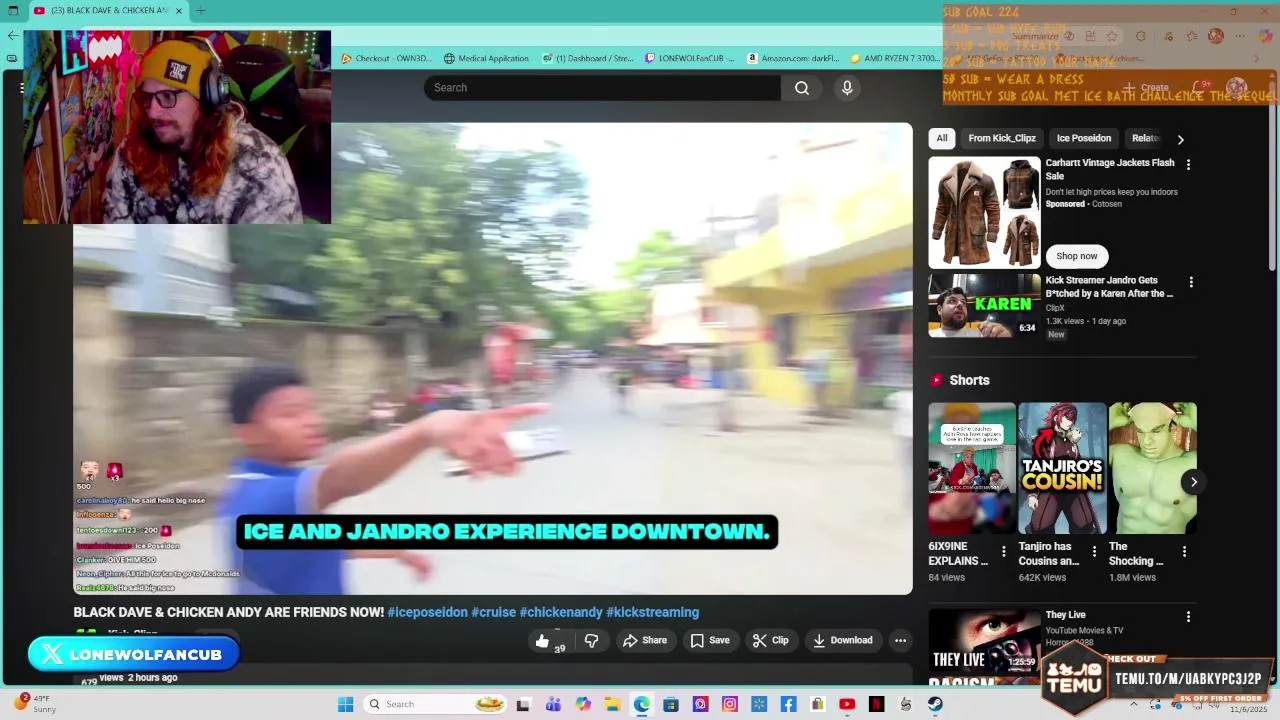The width and height of the screenshot is (1280, 720).
Task: Open YouTube app from taskbar
Action: pyautogui.click(x=847, y=704)
